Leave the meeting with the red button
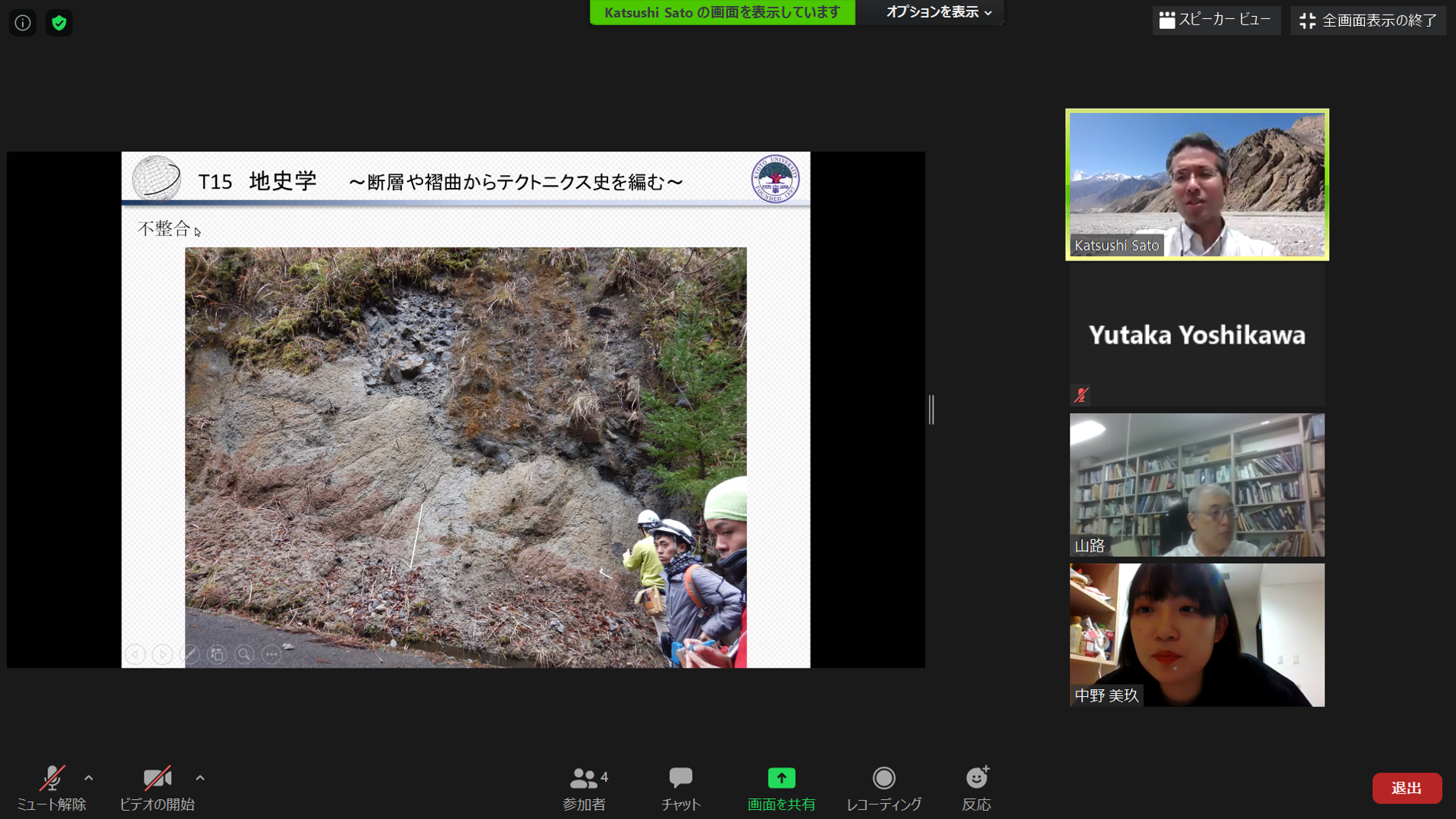The height and width of the screenshot is (819, 1456). (x=1406, y=788)
